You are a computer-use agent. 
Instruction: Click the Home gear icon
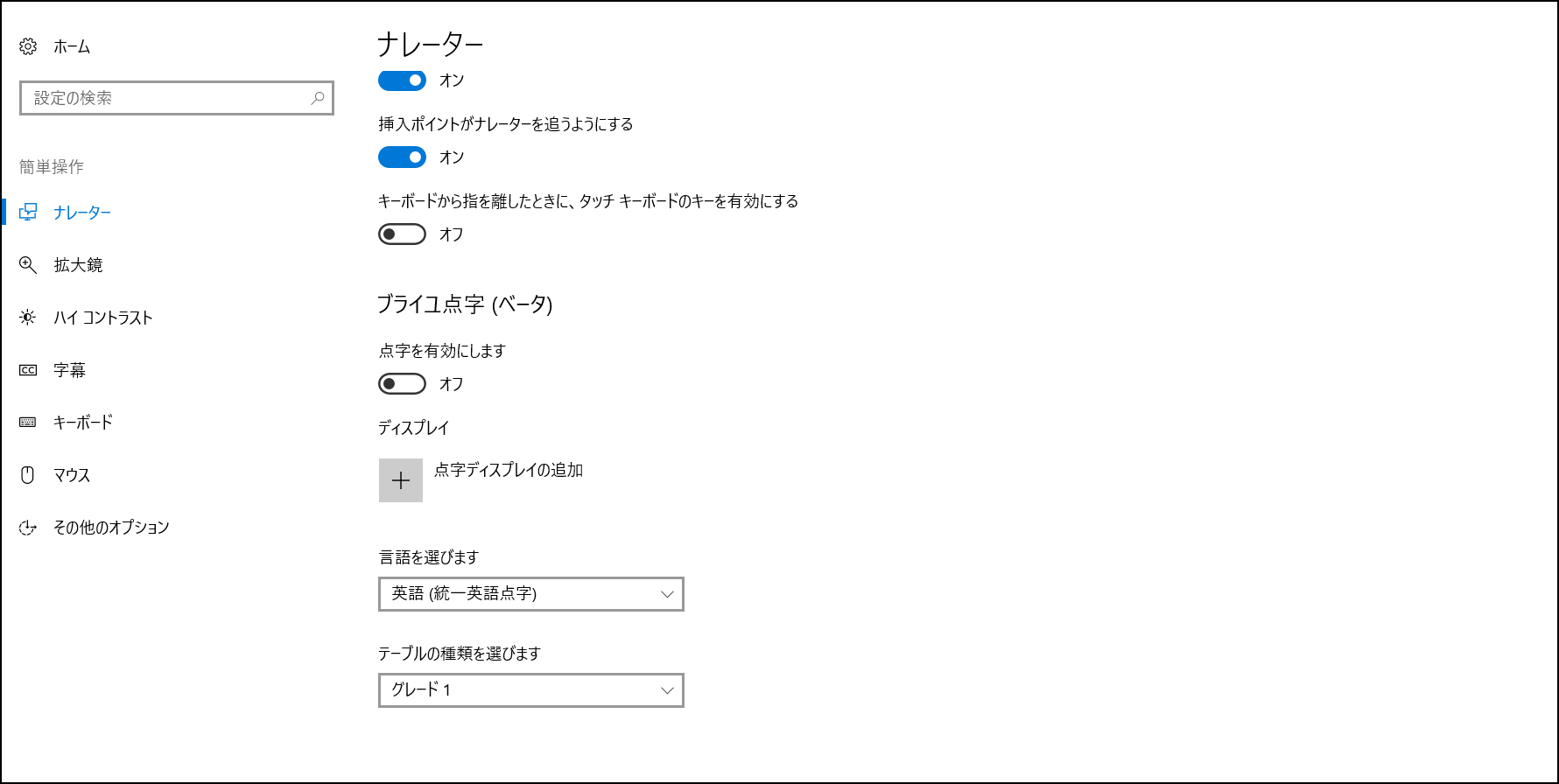[28, 46]
